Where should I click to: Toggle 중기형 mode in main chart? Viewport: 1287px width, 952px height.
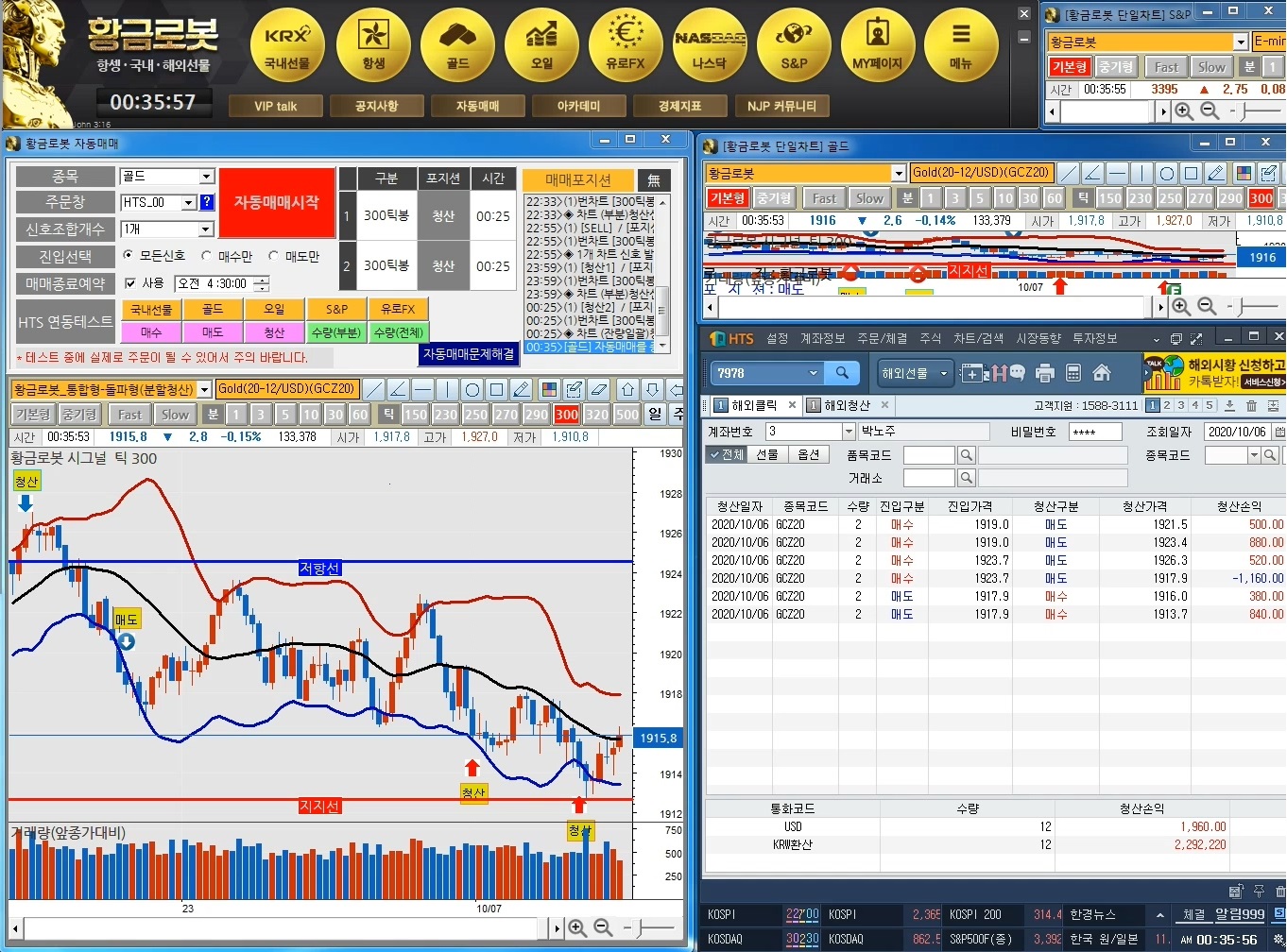(79, 415)
